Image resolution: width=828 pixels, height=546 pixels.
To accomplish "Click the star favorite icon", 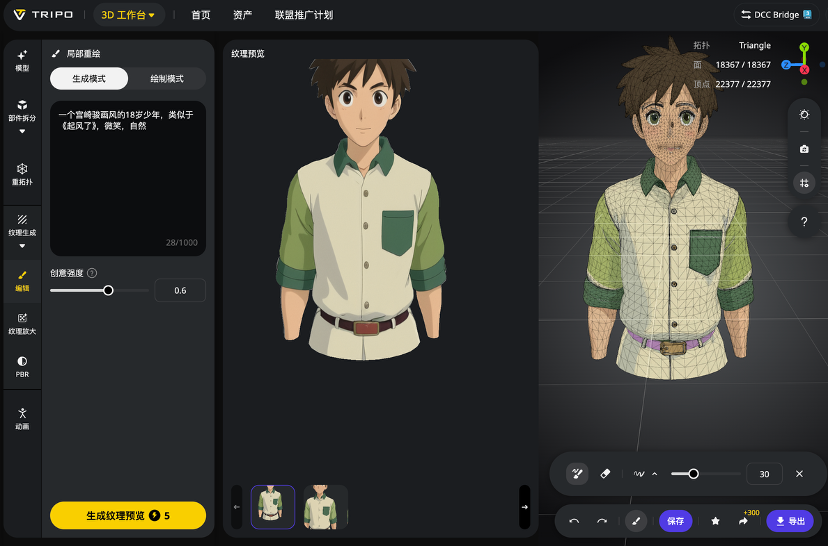I will tap(715, 521).
